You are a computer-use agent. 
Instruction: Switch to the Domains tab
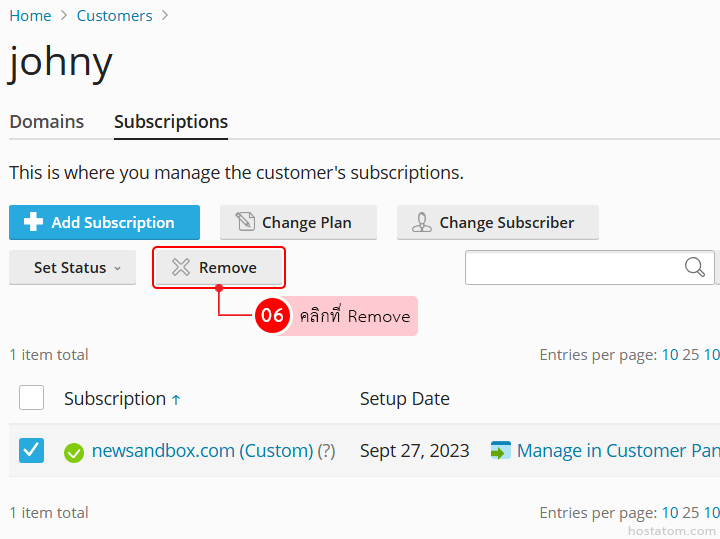(47, 122)
